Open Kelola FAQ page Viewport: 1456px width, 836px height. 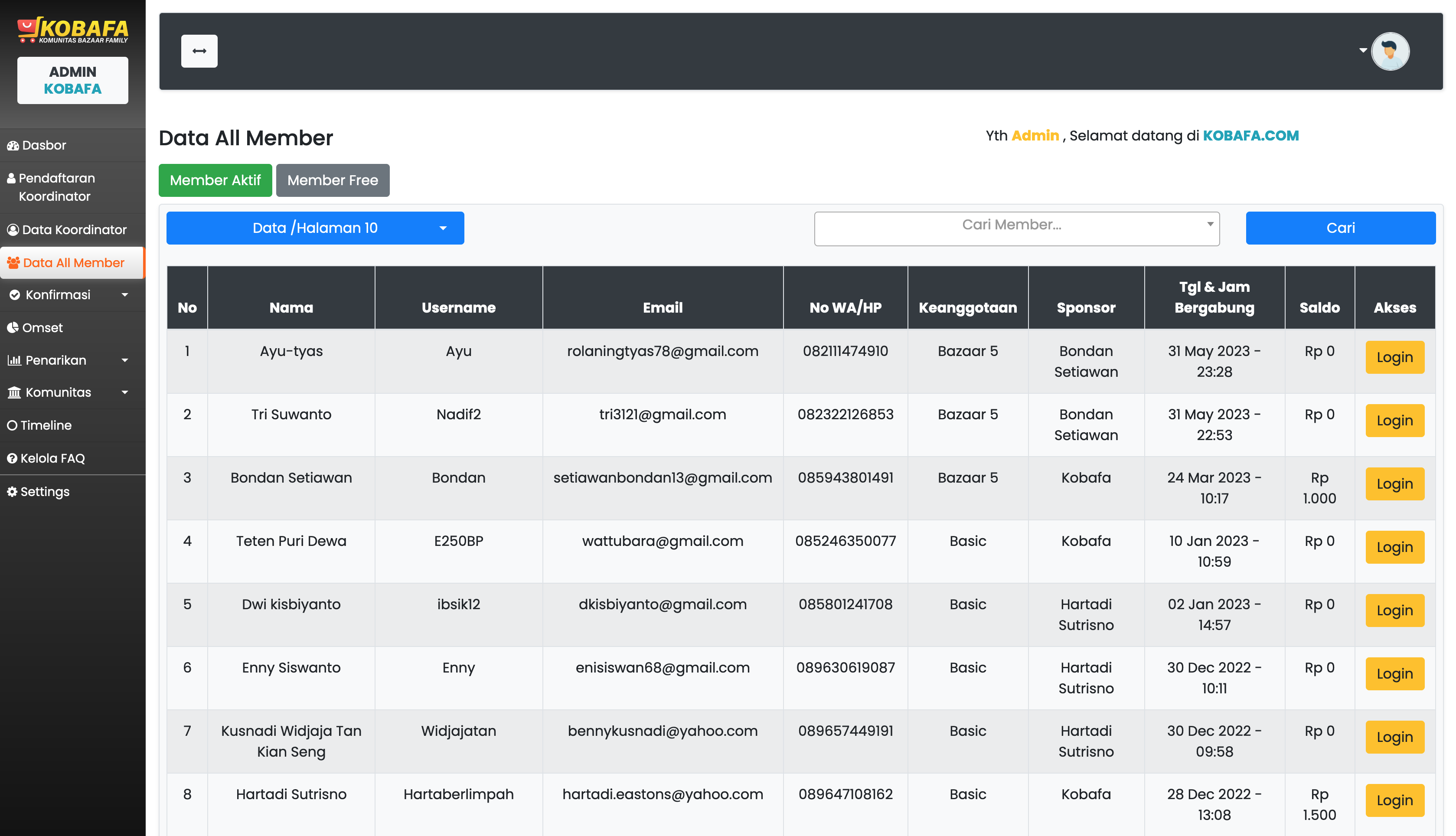pyautogui.click(x=72, y=458)
